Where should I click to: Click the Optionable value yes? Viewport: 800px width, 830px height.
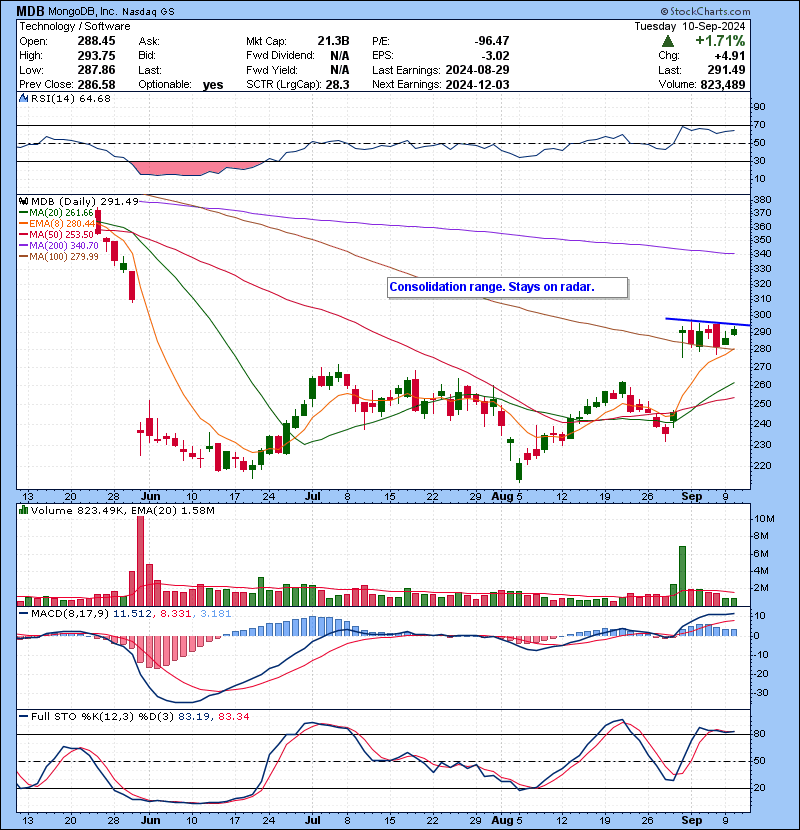(x=213, y=85)
